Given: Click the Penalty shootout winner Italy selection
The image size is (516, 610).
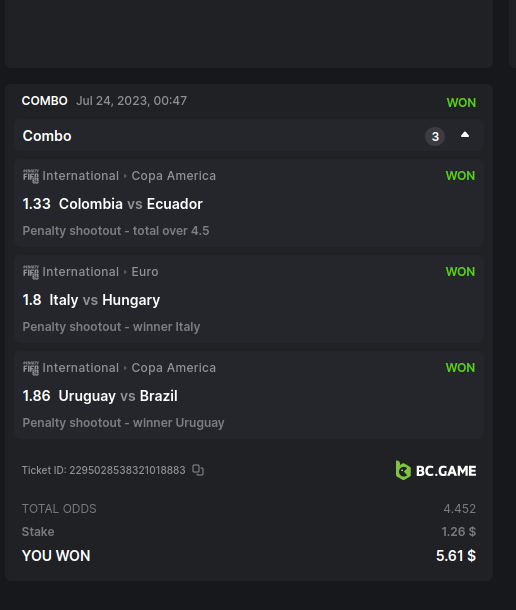Looking at the screenshot, I should click(111, 327).
